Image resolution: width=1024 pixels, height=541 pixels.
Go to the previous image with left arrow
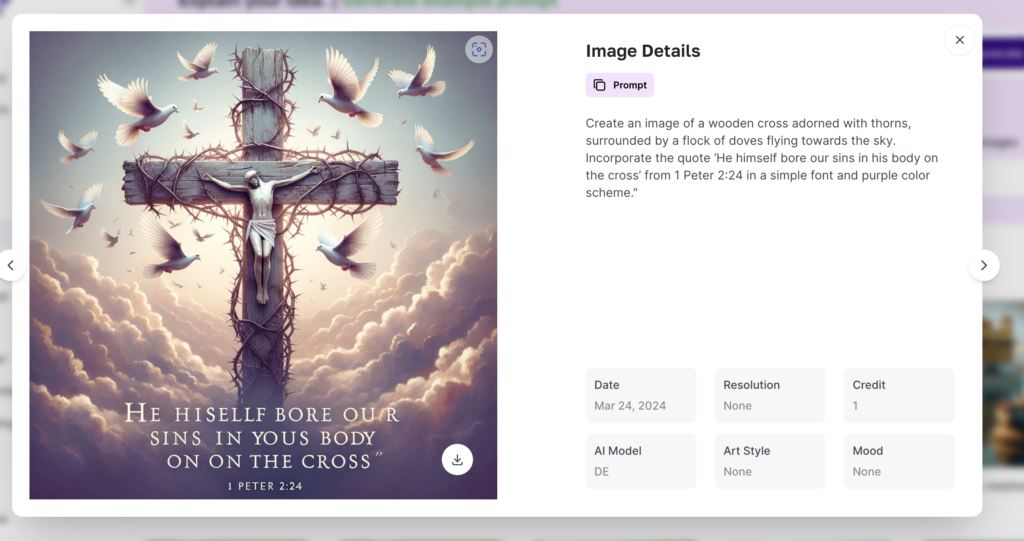[x=11, y=265]
